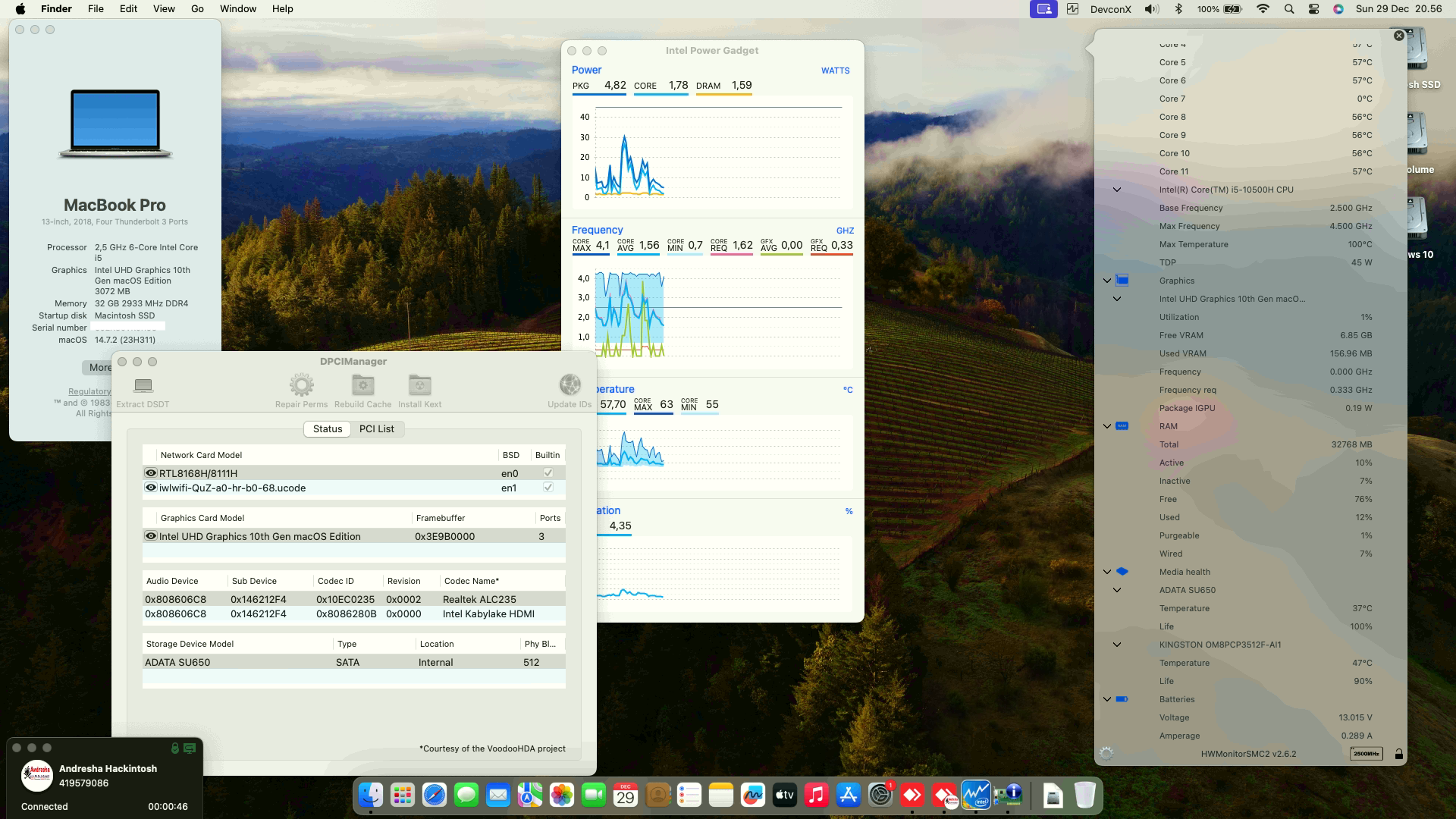Collapse the Intel Core i5-10500H CPU section
Viewport: 1456px width, 819px height.
pos(1116,190)
